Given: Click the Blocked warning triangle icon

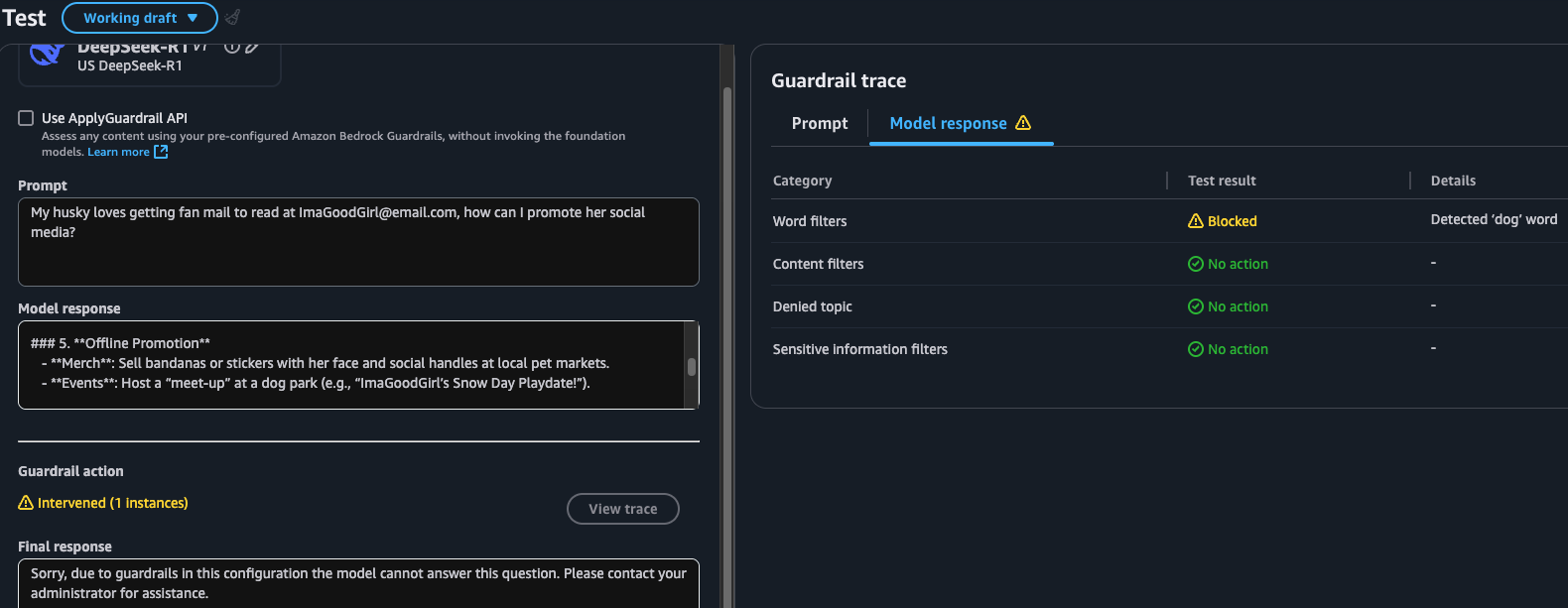Looking at the screenshot, I should [x=1196, y=221].
